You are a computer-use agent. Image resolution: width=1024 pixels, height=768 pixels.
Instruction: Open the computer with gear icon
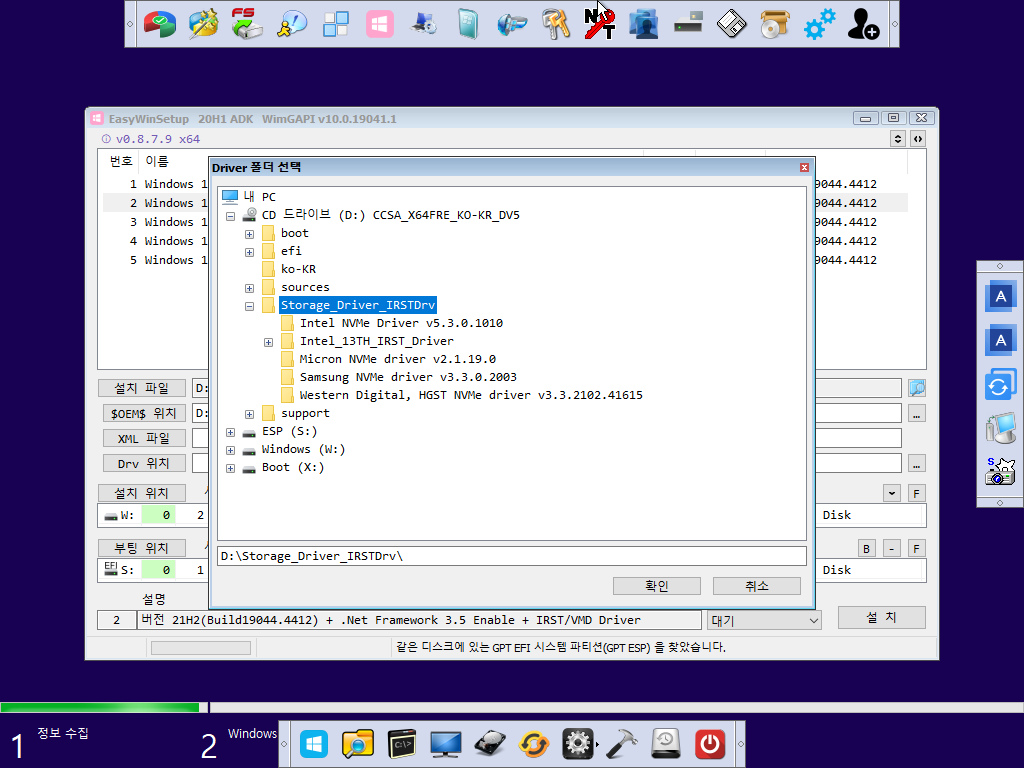coord(424,24)
